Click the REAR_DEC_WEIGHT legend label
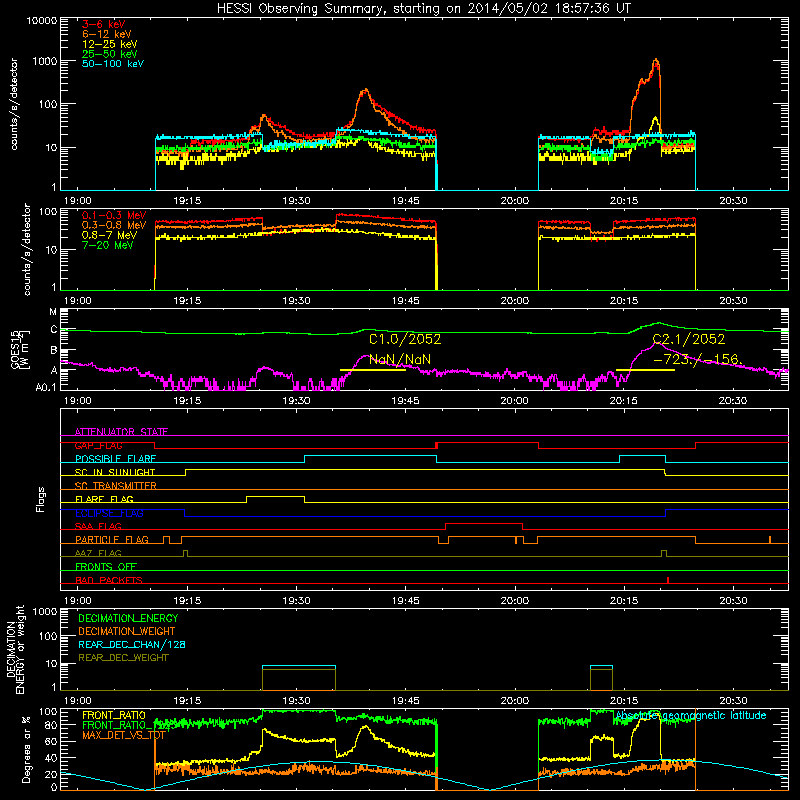Viewport: 800px width, 800px height. pos(123,658)
